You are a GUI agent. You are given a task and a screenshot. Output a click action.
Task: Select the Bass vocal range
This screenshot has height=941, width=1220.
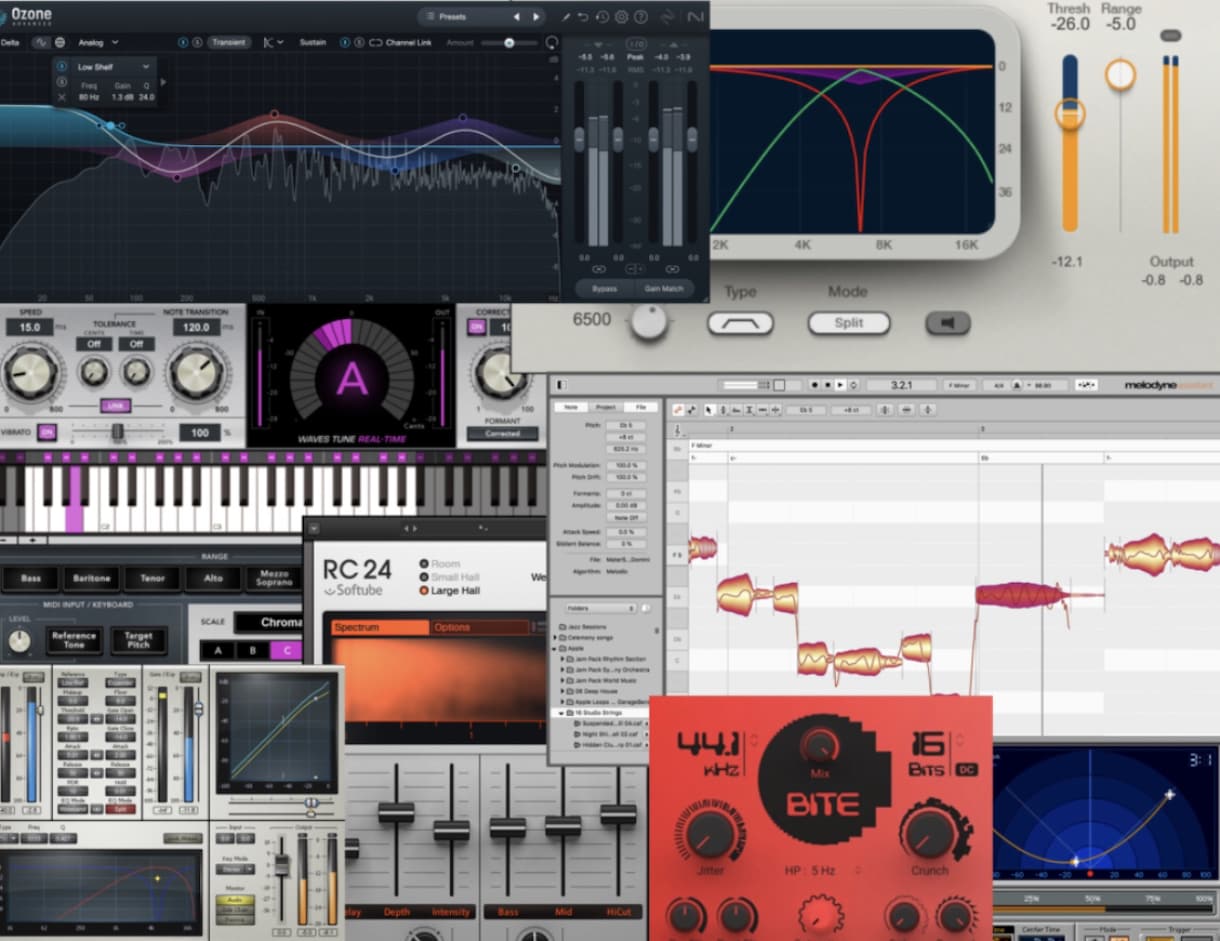point(31,578)
